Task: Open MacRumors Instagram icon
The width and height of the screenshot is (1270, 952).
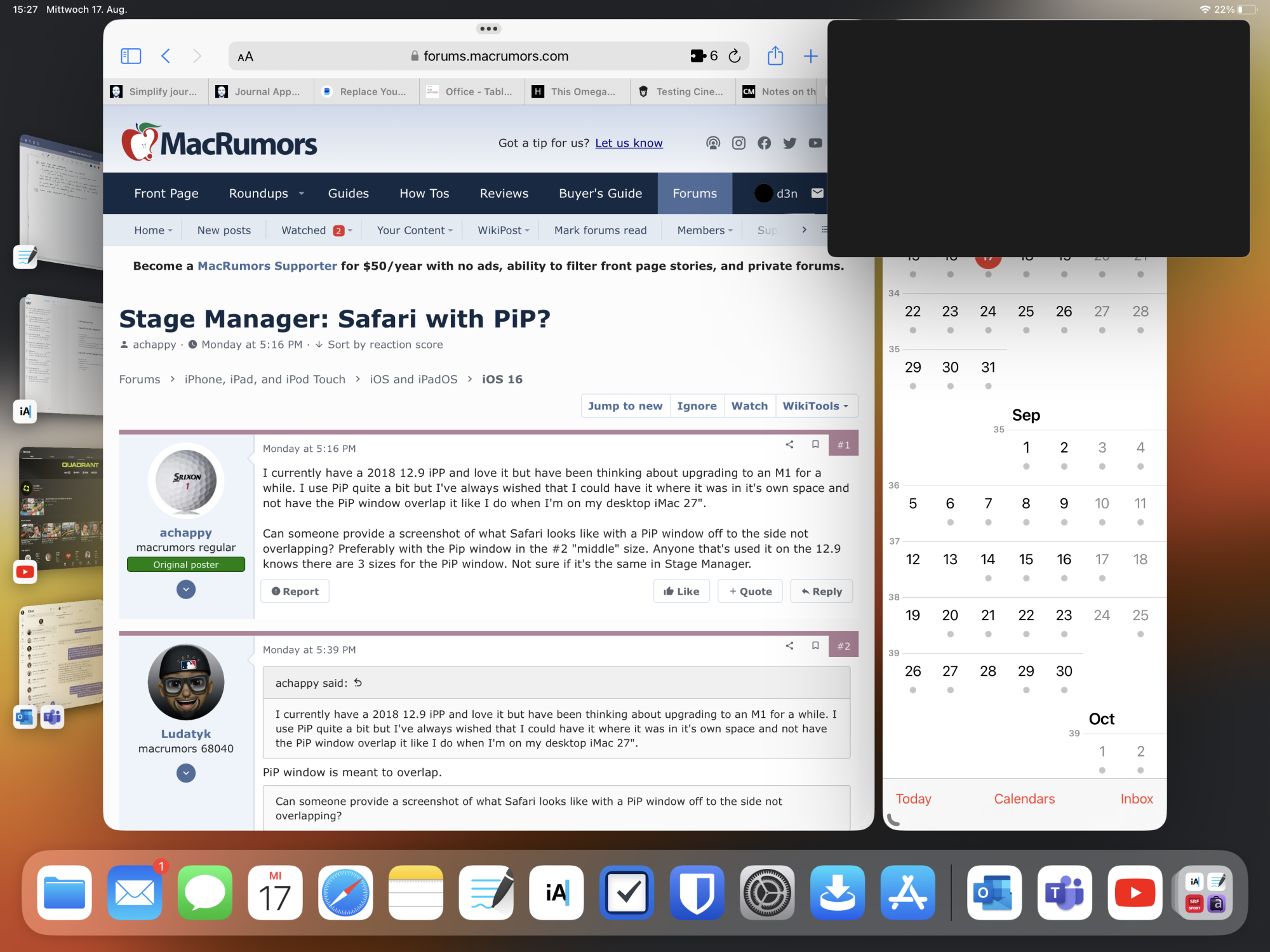Action: click(739, 143)
